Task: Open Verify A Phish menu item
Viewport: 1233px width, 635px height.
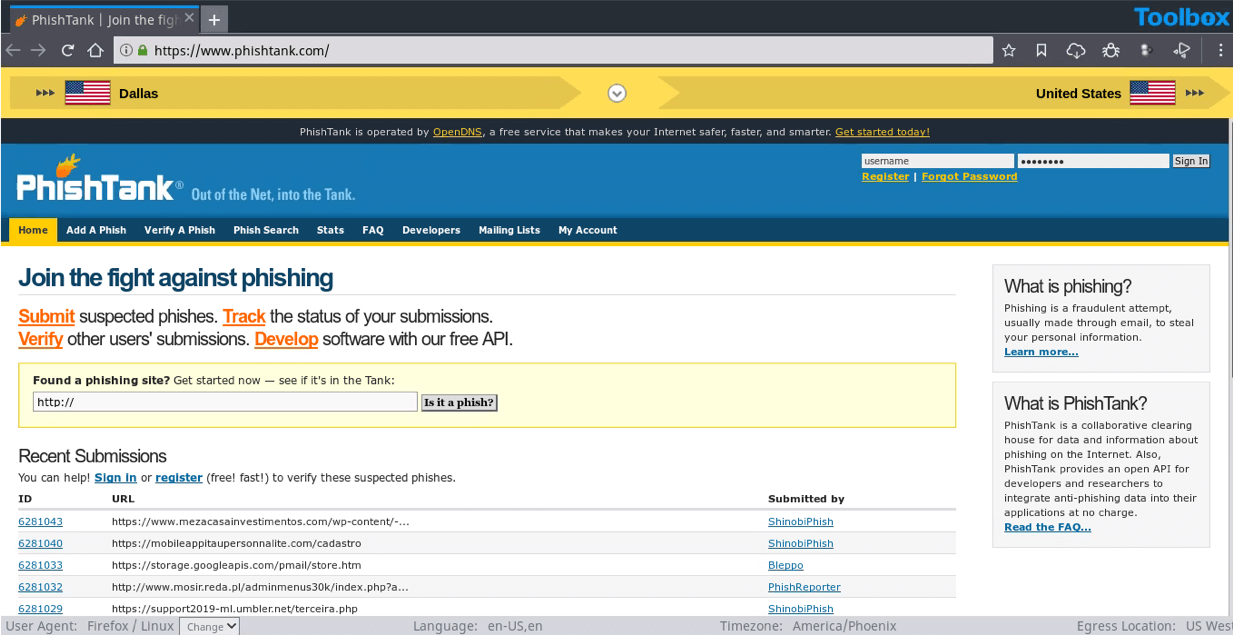Action: (x=180, y=230)
